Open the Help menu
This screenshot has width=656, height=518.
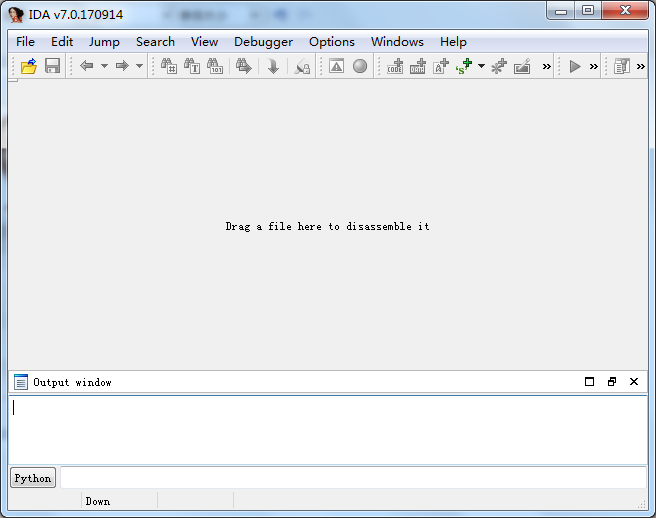click(x=453, y=42)
